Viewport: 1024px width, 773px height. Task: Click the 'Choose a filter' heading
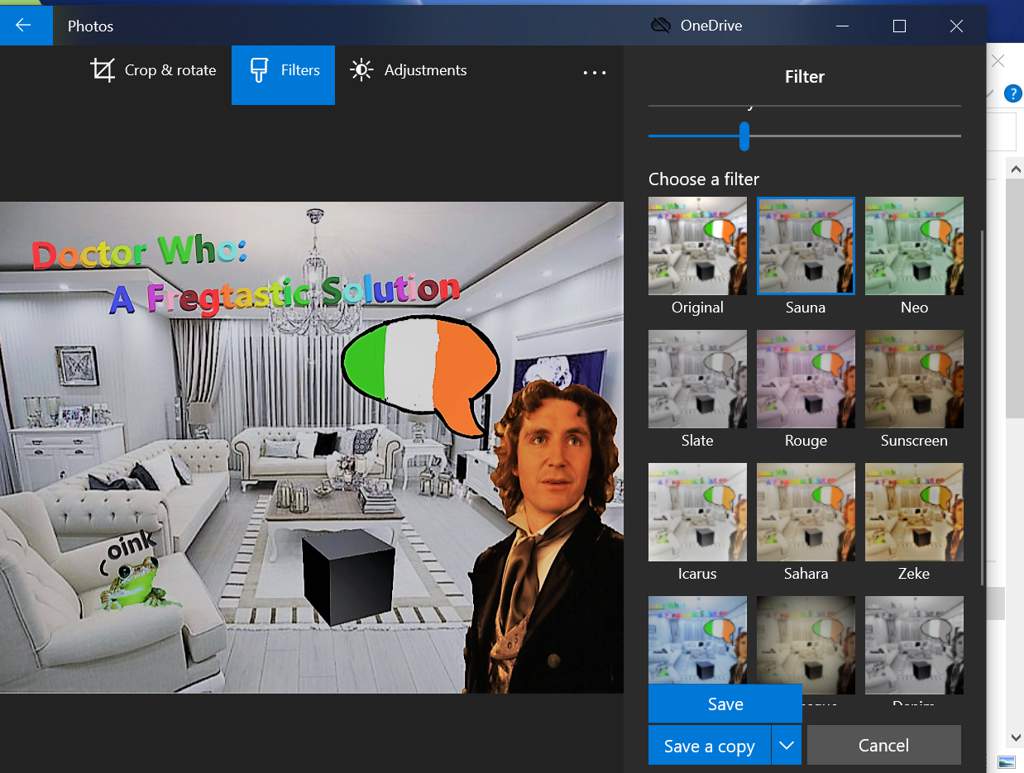click(x=703, y=179)
